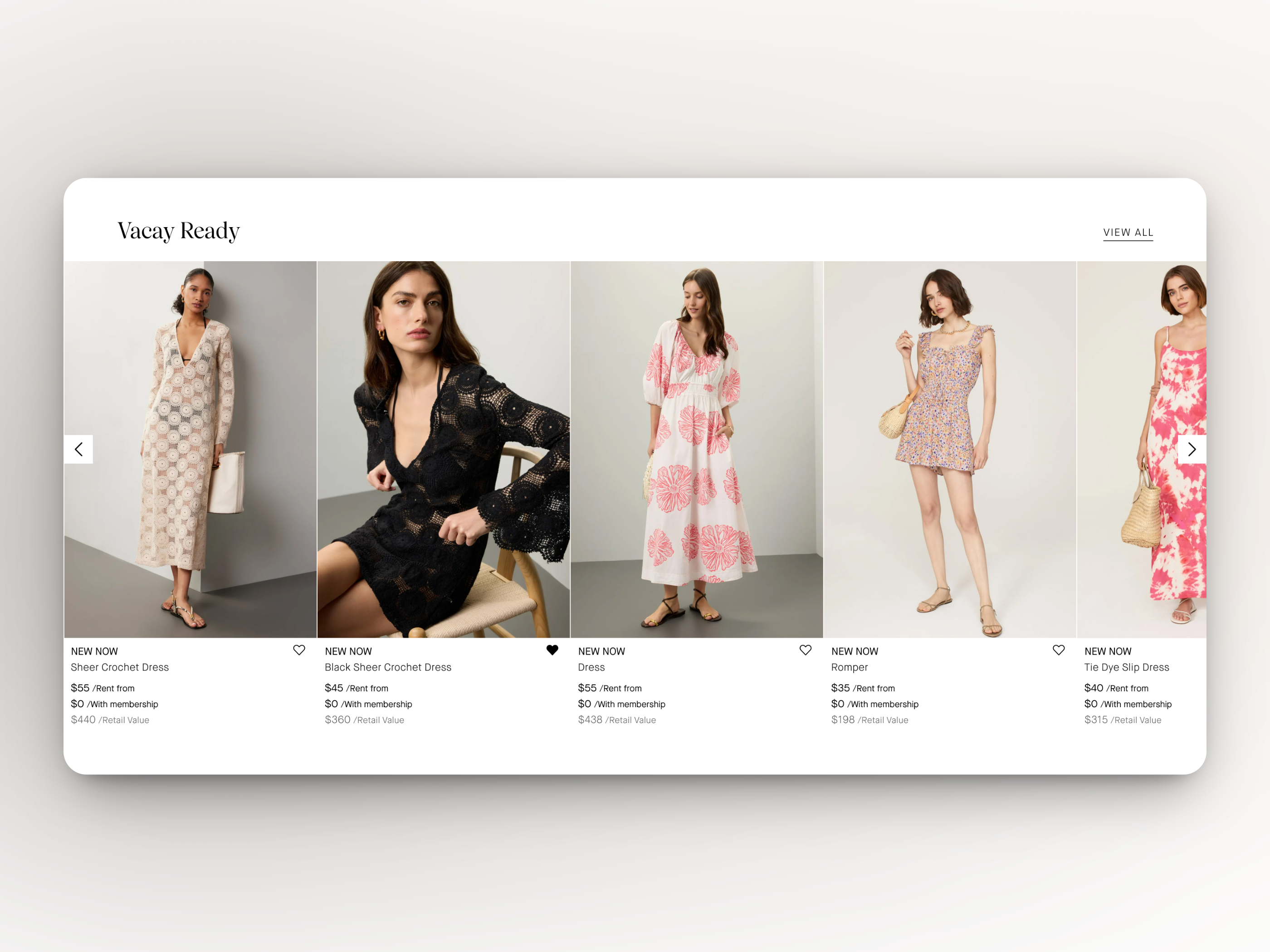Select the pink floral dress photo
Viewport: 1270px width, 952px height.
click(697, 449)
